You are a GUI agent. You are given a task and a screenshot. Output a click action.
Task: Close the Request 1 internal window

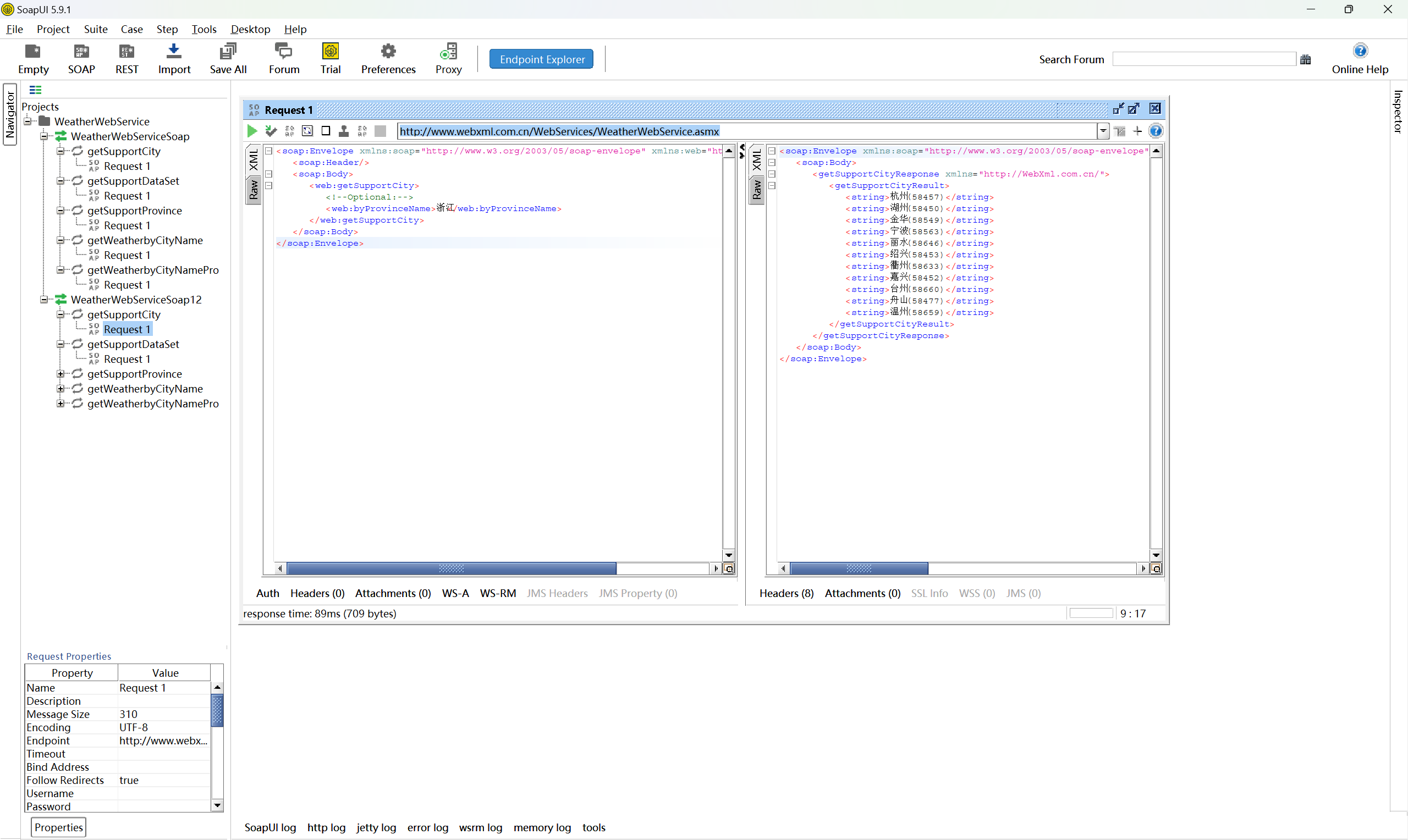point(1155,109)
